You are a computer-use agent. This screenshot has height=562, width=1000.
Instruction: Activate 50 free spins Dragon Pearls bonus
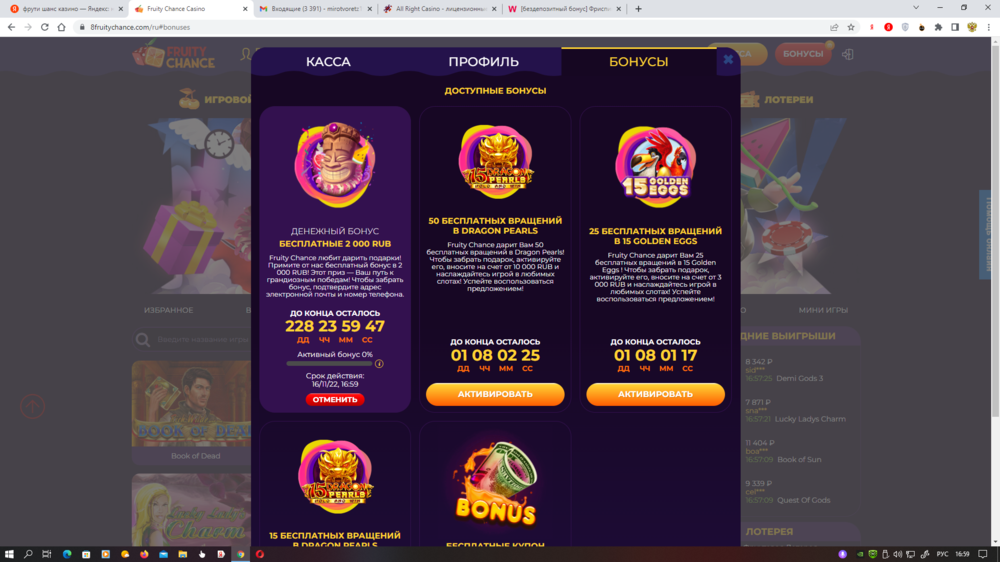coord(495,394)
